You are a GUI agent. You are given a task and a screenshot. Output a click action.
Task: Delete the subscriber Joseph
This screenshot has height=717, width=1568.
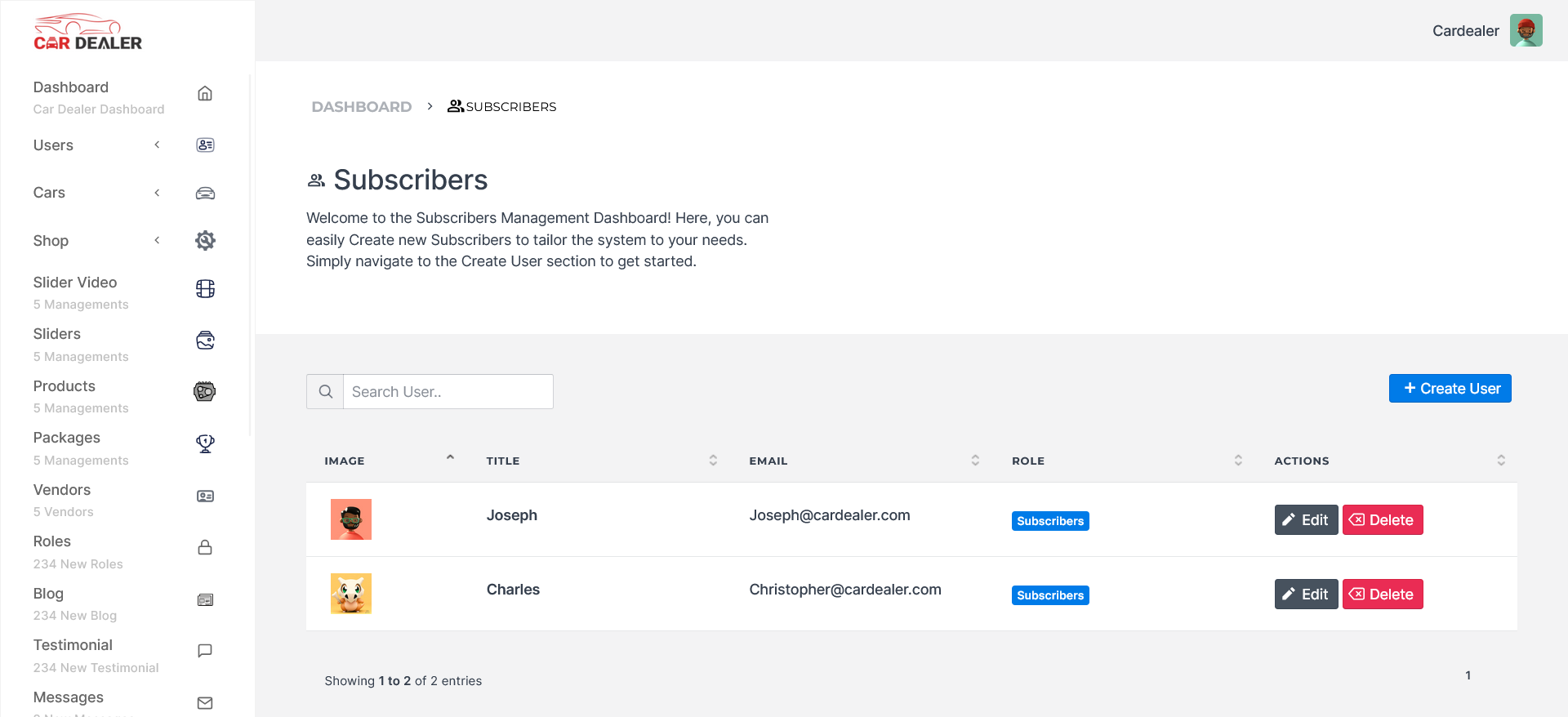1382,520
